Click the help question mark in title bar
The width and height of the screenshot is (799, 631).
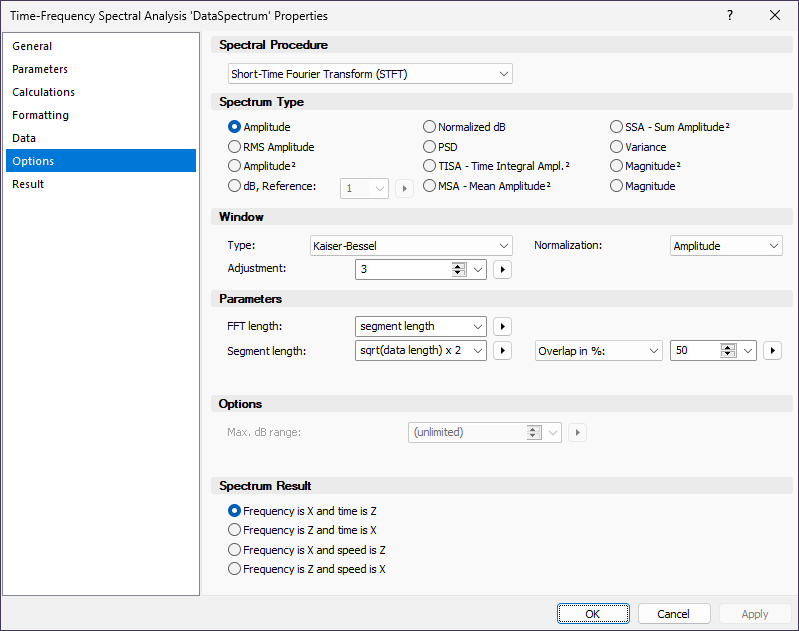click(730, 15)
